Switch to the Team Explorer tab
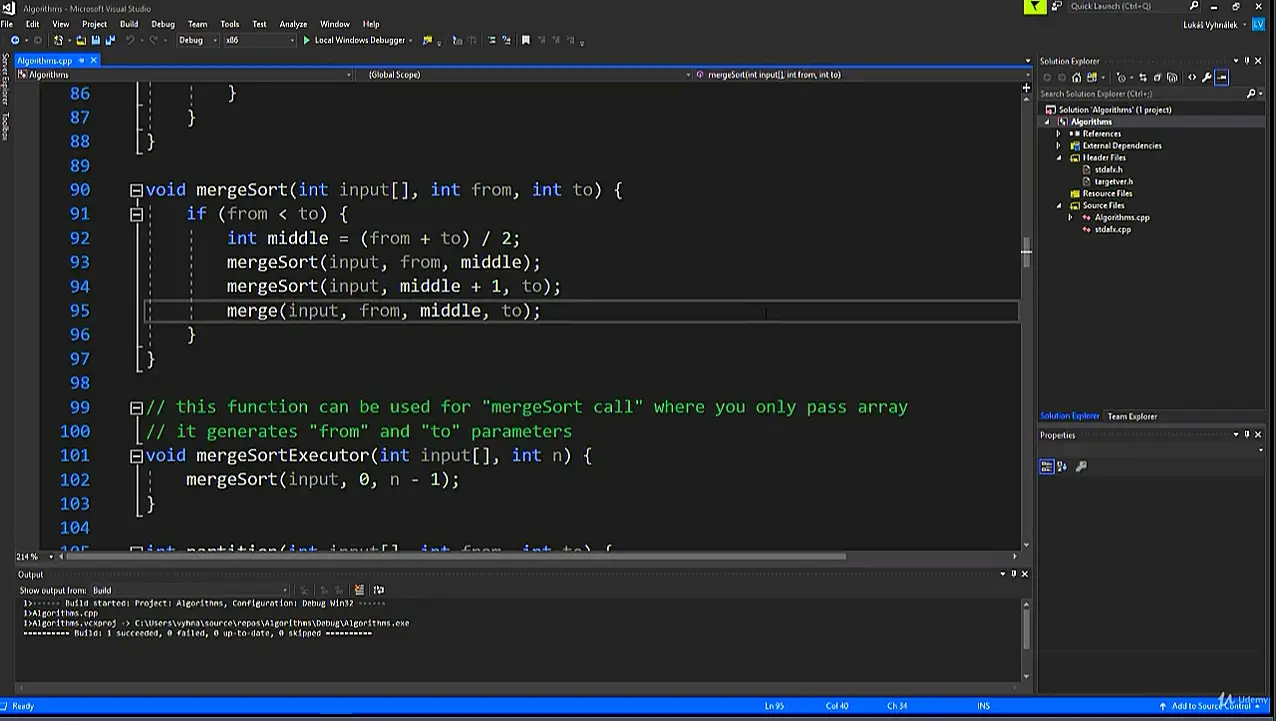This screenshot has height=721, width=1277. click(1132, 416)
